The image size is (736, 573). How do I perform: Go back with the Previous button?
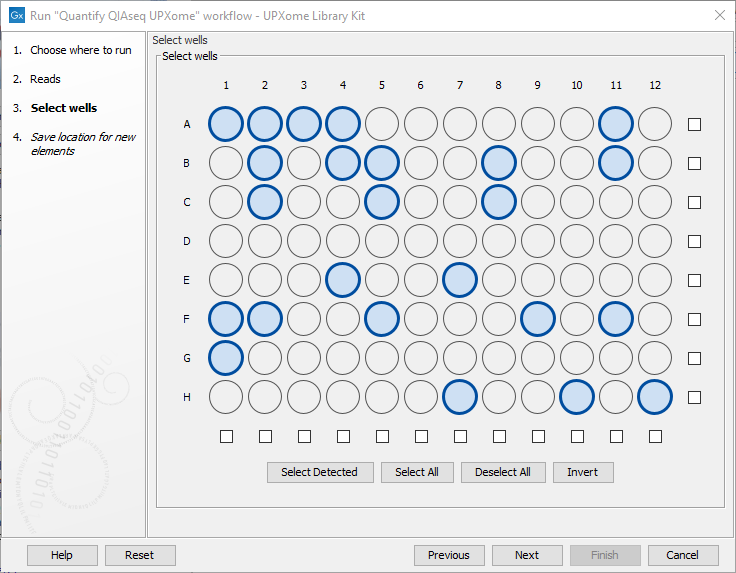[x=449, y=555]
